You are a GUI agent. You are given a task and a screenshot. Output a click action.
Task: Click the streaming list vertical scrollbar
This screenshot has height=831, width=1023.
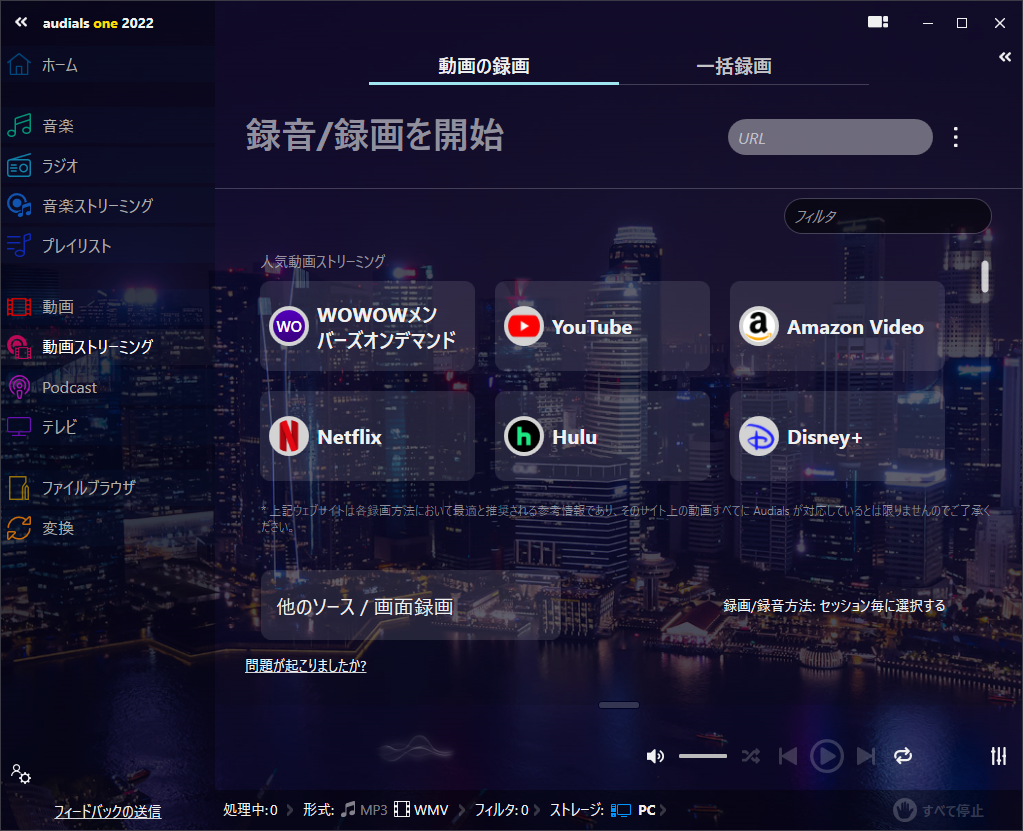985,277
